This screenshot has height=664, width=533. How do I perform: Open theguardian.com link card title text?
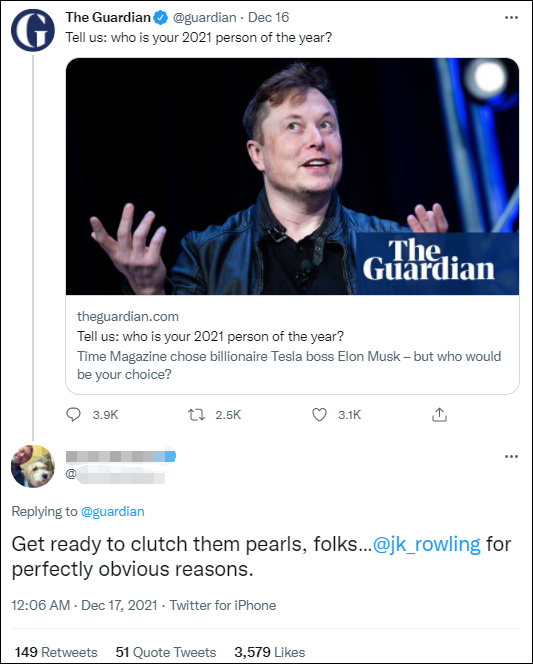click(210, 336)
